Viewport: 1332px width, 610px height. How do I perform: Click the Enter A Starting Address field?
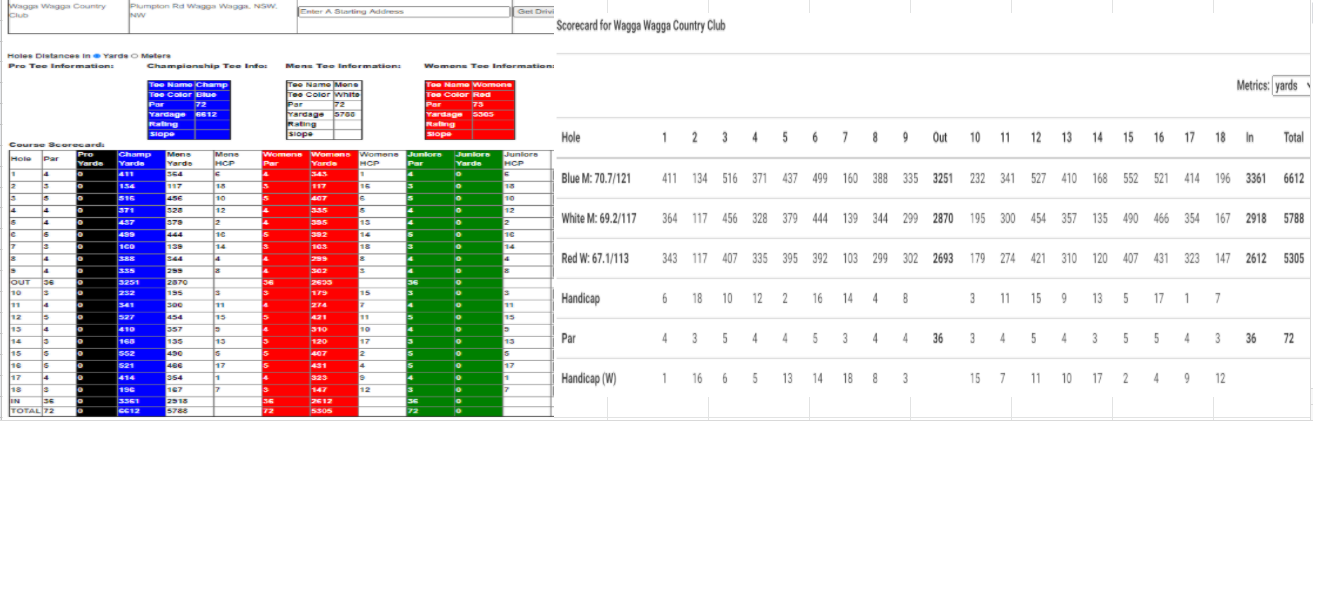click(x=404, y=11)
